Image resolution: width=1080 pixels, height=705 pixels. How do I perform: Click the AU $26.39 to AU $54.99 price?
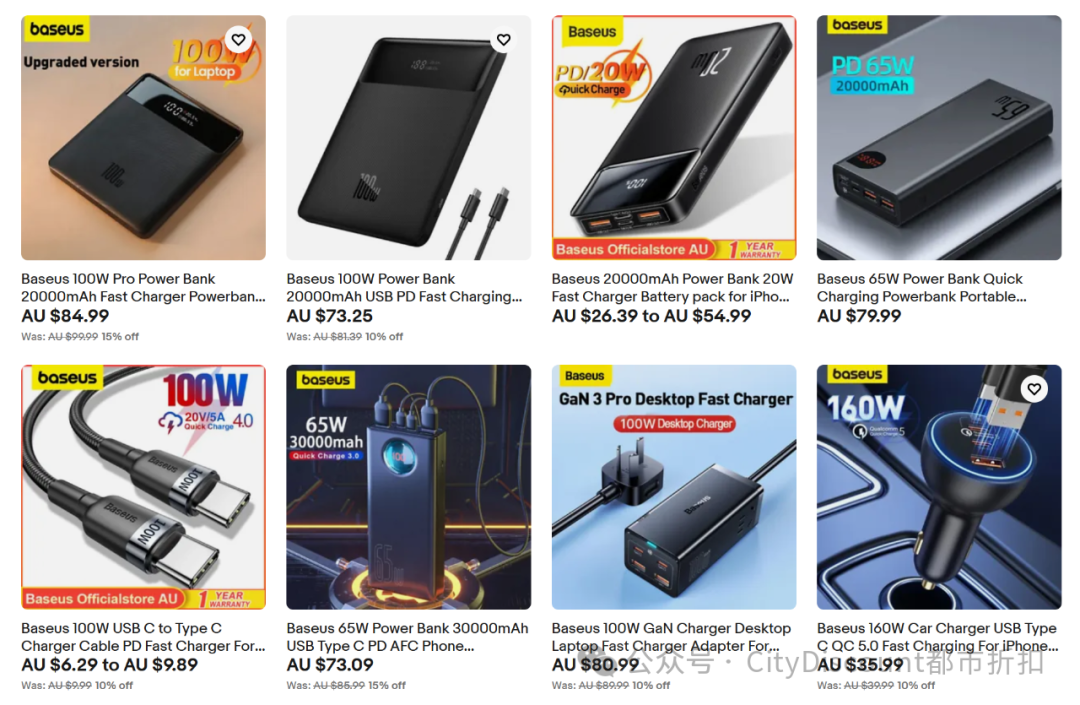(x=652, y=316)
